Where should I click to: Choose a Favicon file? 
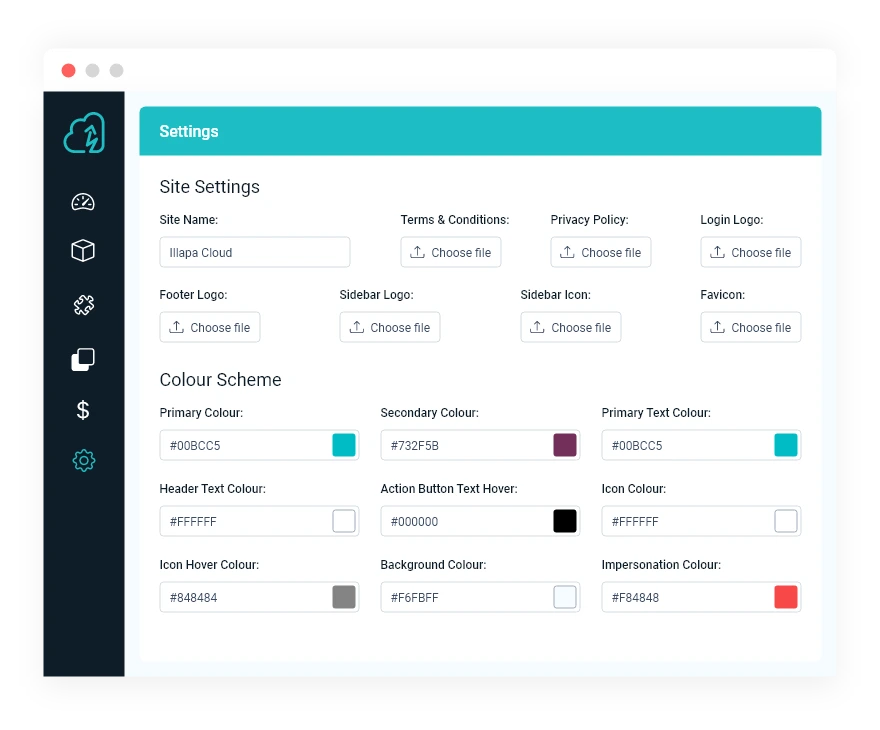pos(751,327)
